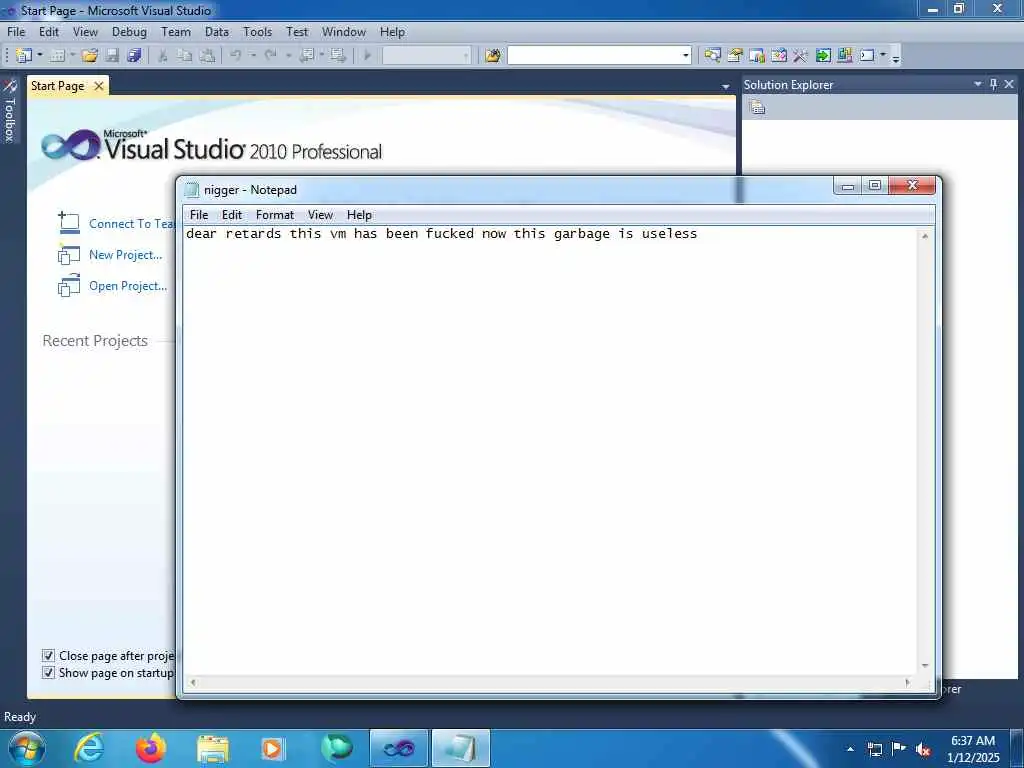Launch Firefox from the taskbar
The image size is (1024, 768).
click(151, 748)
